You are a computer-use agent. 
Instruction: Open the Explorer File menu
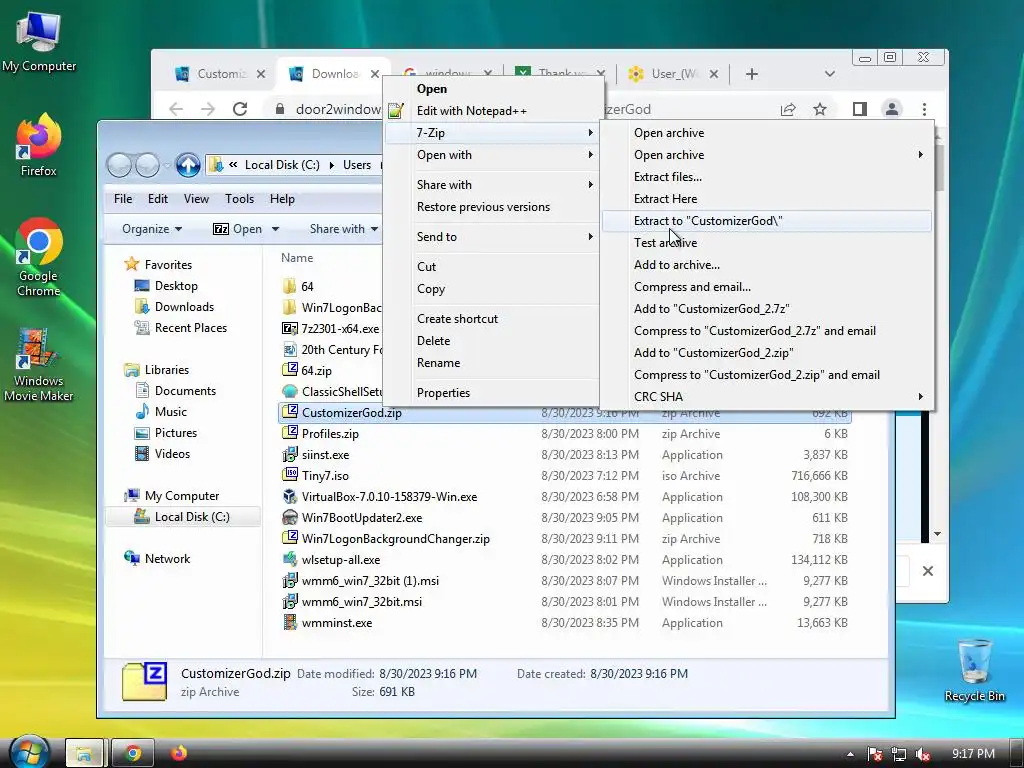[123, 199]
